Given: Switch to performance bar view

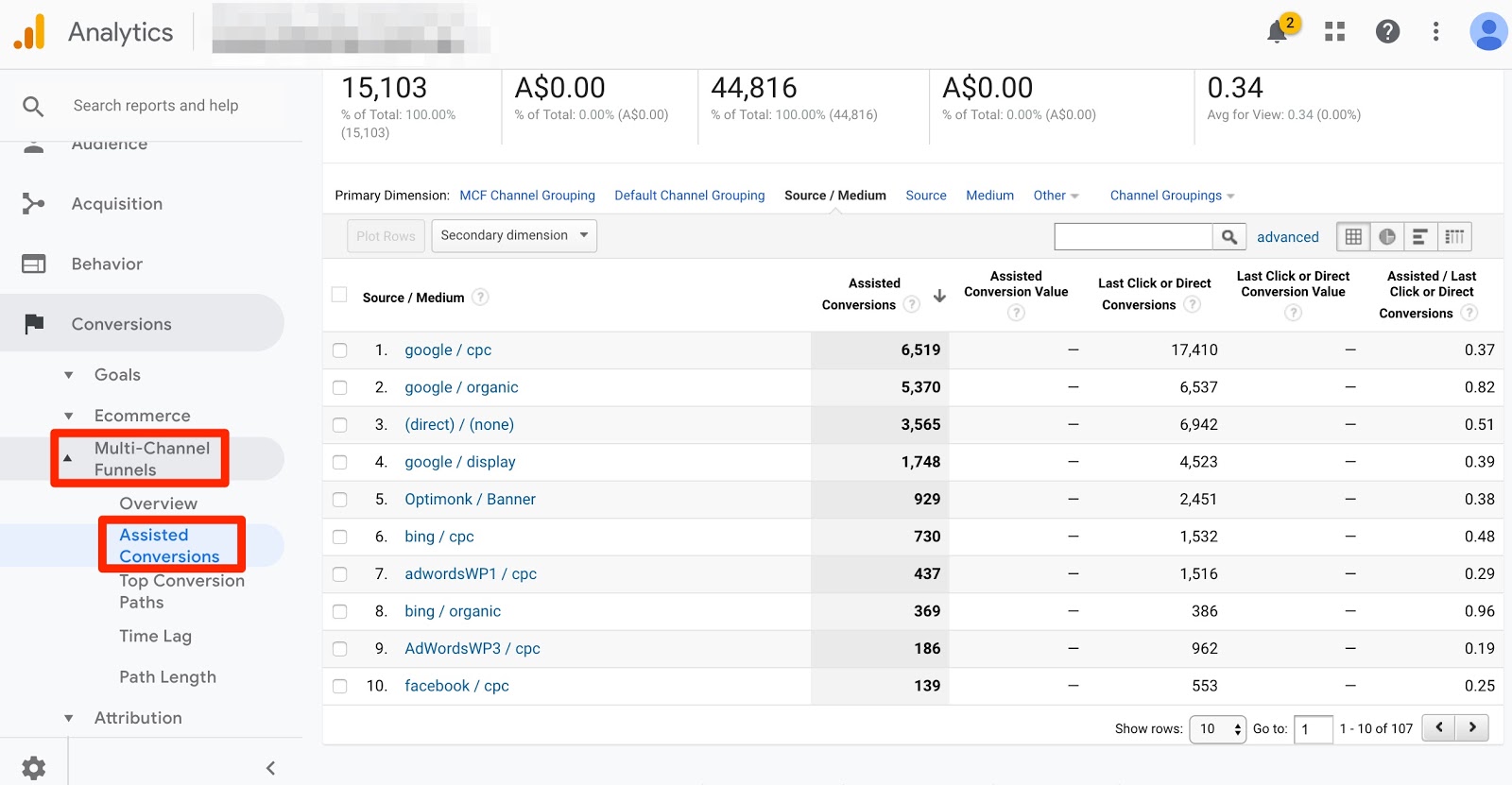Looking at the screenshot, I should click(1419, 237).
